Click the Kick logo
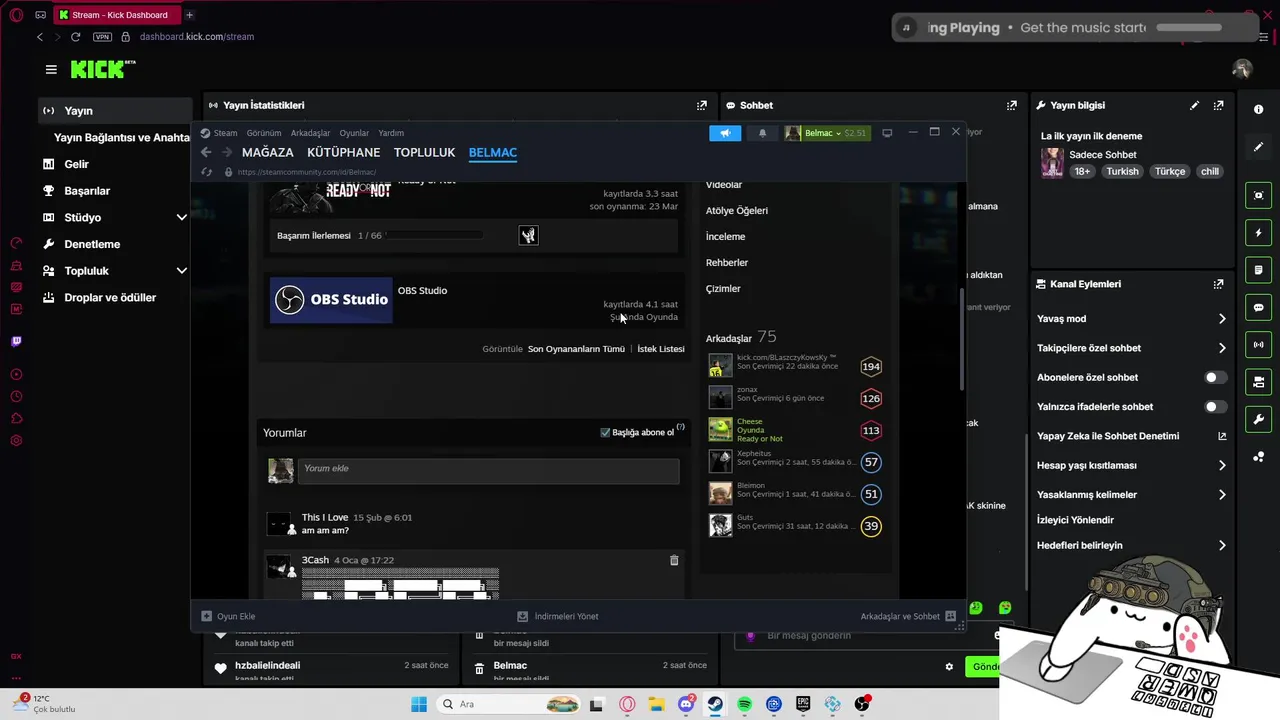1280x720 pixels. [x=102, y=69]
